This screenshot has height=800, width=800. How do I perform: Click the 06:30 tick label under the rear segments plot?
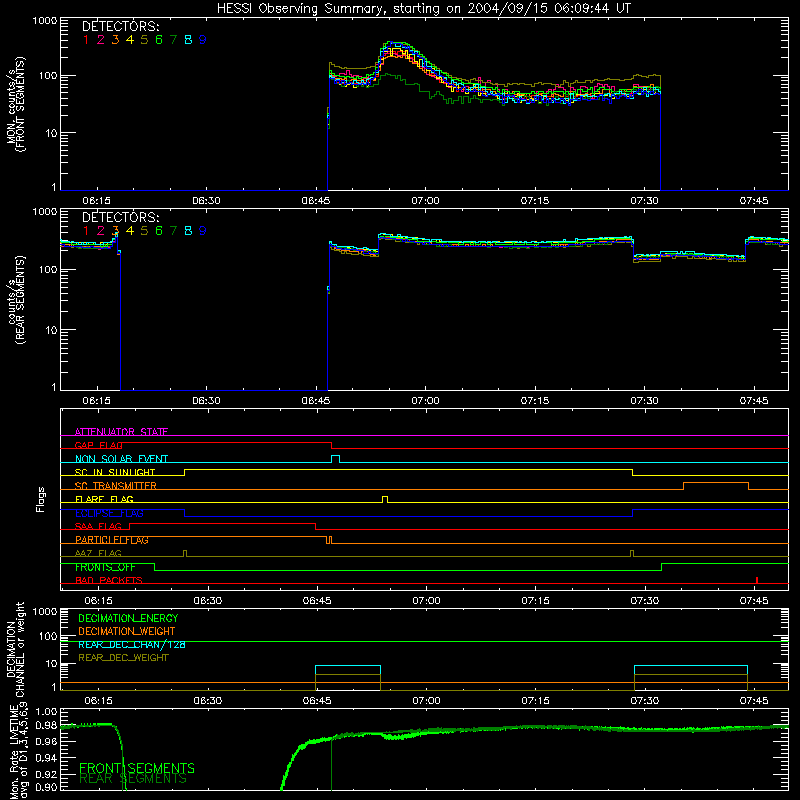click(207, 401)
